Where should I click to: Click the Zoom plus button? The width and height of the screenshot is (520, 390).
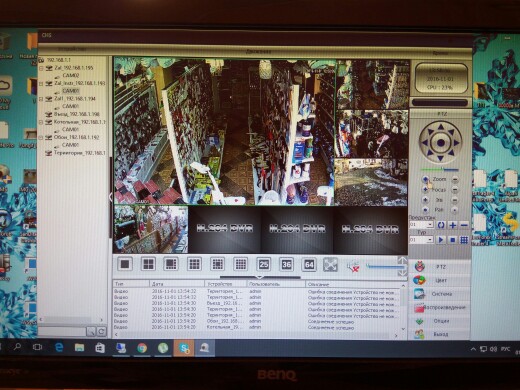(x=425, y=179)
